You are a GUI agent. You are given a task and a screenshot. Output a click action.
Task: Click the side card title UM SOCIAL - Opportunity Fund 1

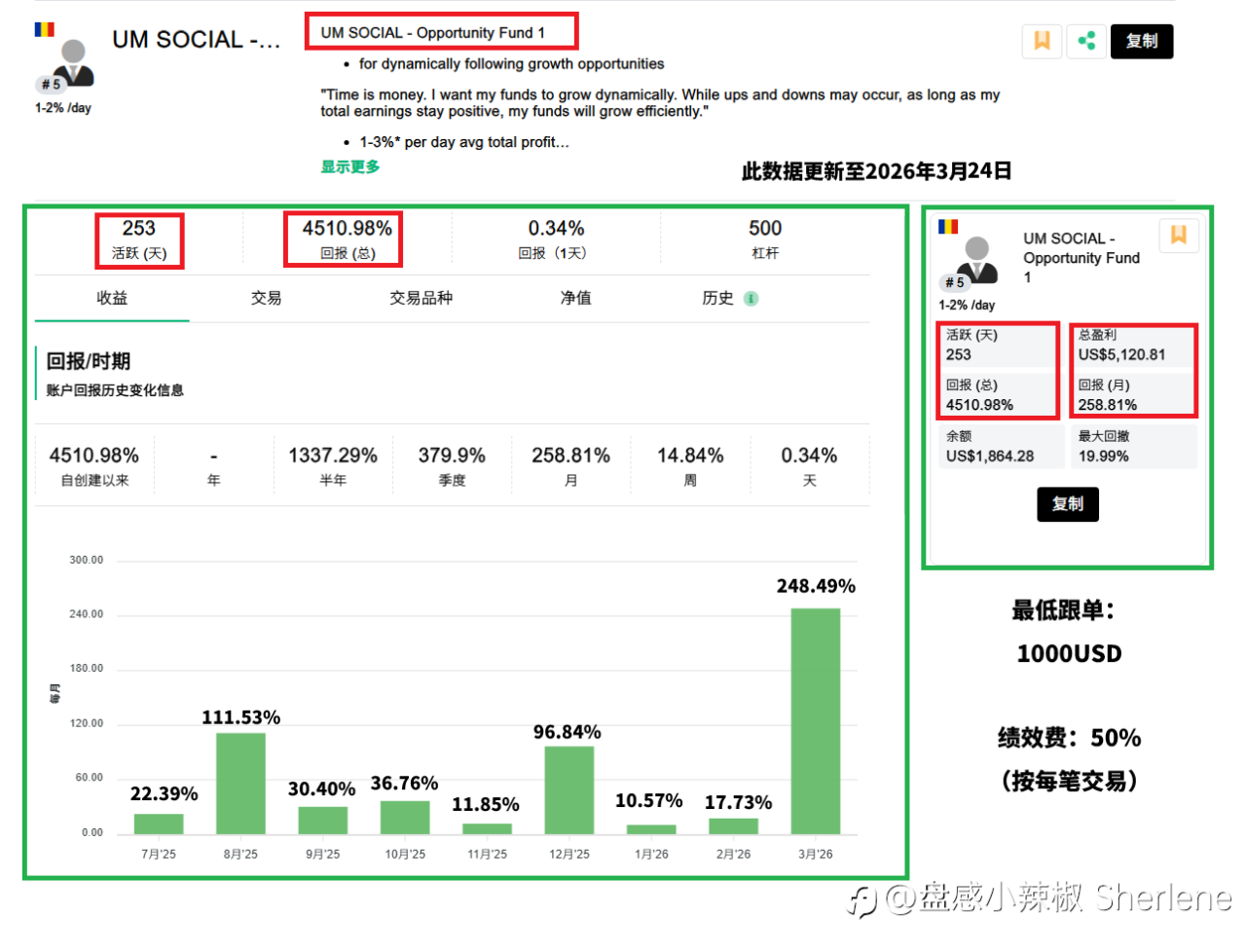1081,257
